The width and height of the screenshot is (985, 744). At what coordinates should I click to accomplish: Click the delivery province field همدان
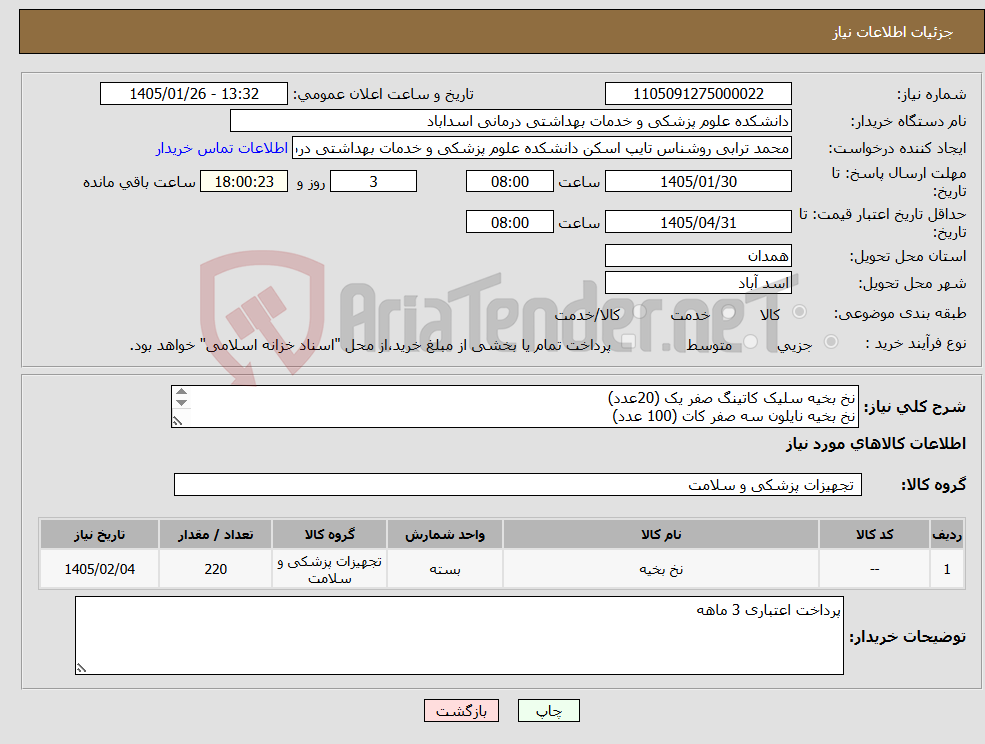coord(698,256)
